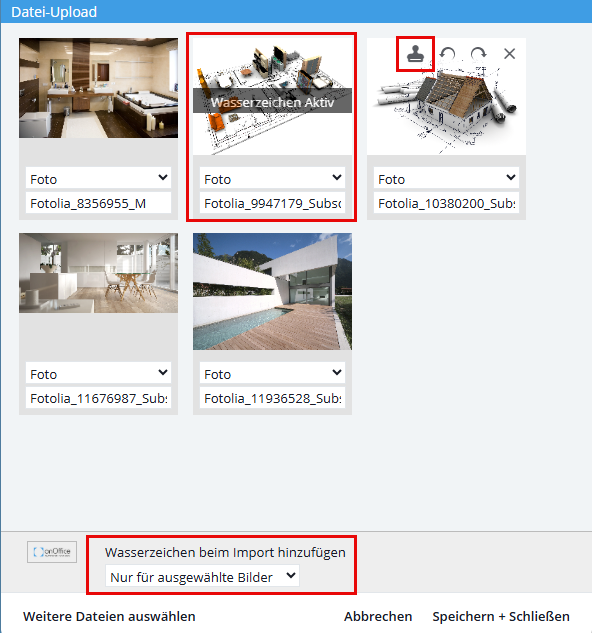Viewport: 592px width, 633px height.
Task: Remove the house blueprint image with X
Action: (x=510, y=53)
